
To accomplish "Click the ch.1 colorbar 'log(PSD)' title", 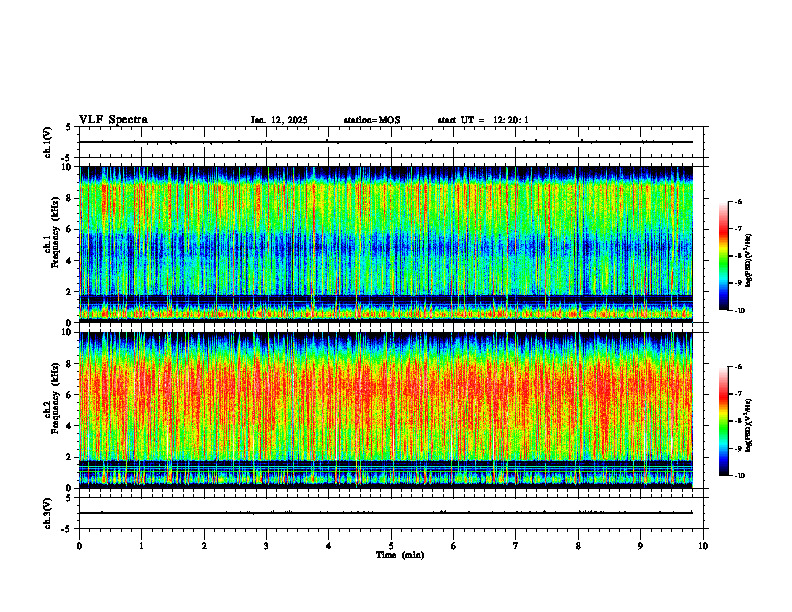I will [749, 261].
